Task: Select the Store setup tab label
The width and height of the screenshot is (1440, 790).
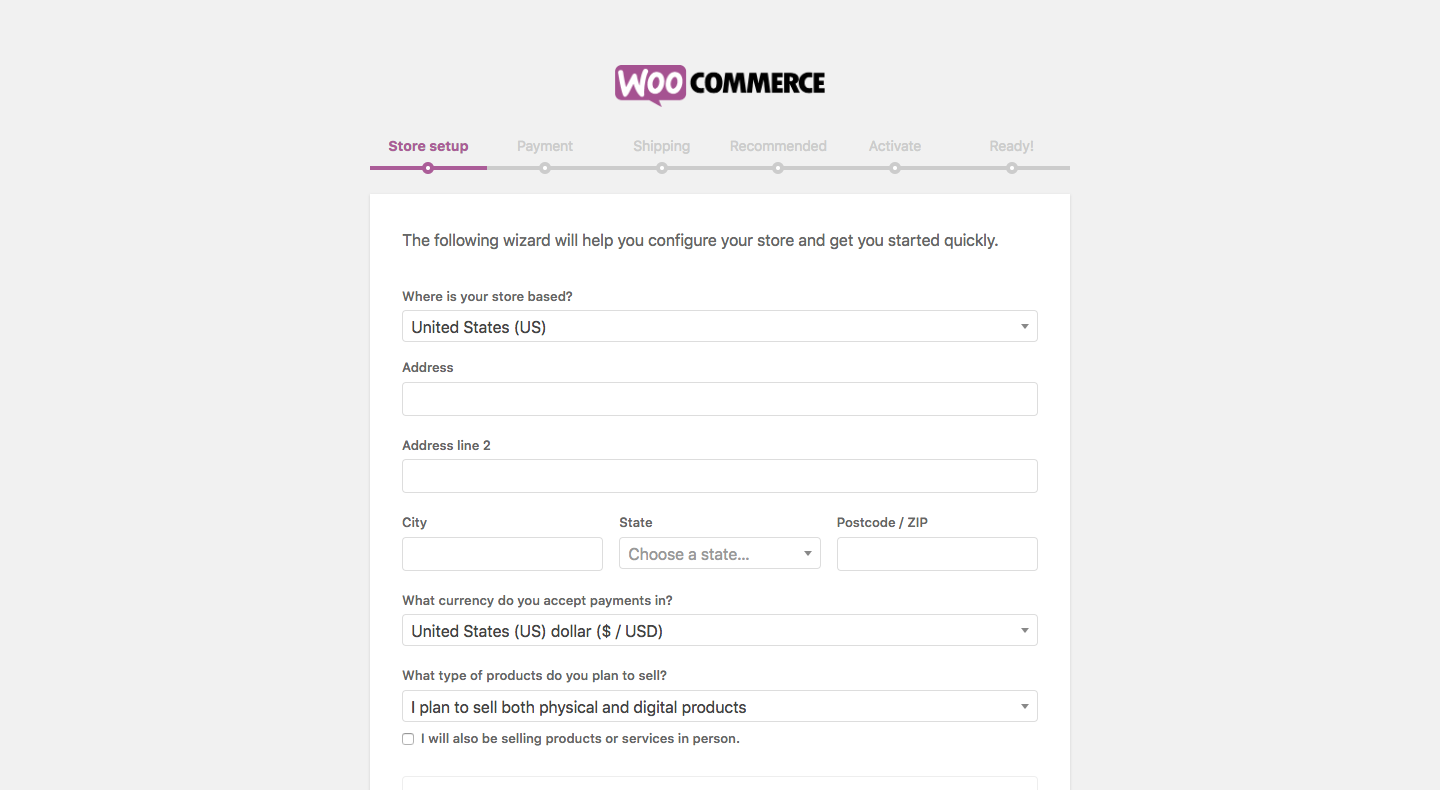Action: point(428,146)
